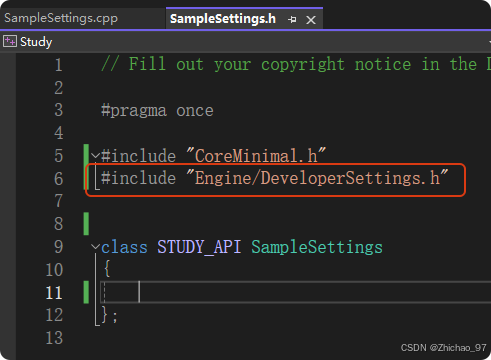Collapse the SampleSettings class on line 9

[x=95, y=247]
